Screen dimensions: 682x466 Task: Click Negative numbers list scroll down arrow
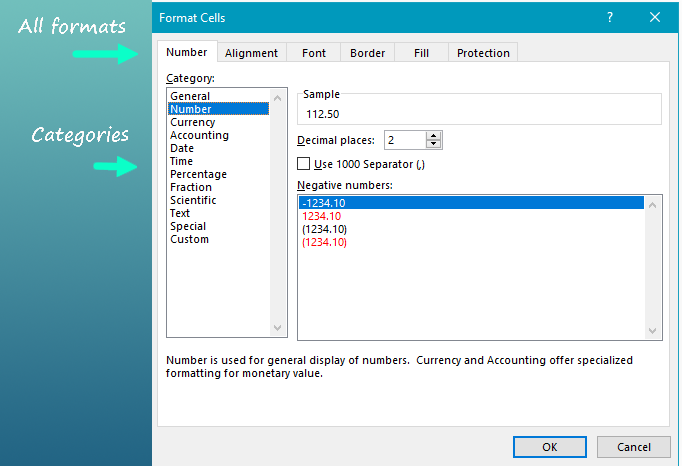point(652,330)
